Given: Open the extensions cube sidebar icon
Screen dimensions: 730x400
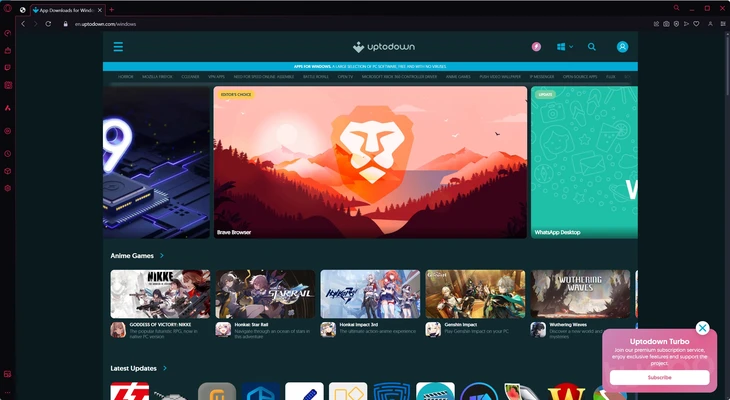Looking at the screenshot, I should coord(7,171).
